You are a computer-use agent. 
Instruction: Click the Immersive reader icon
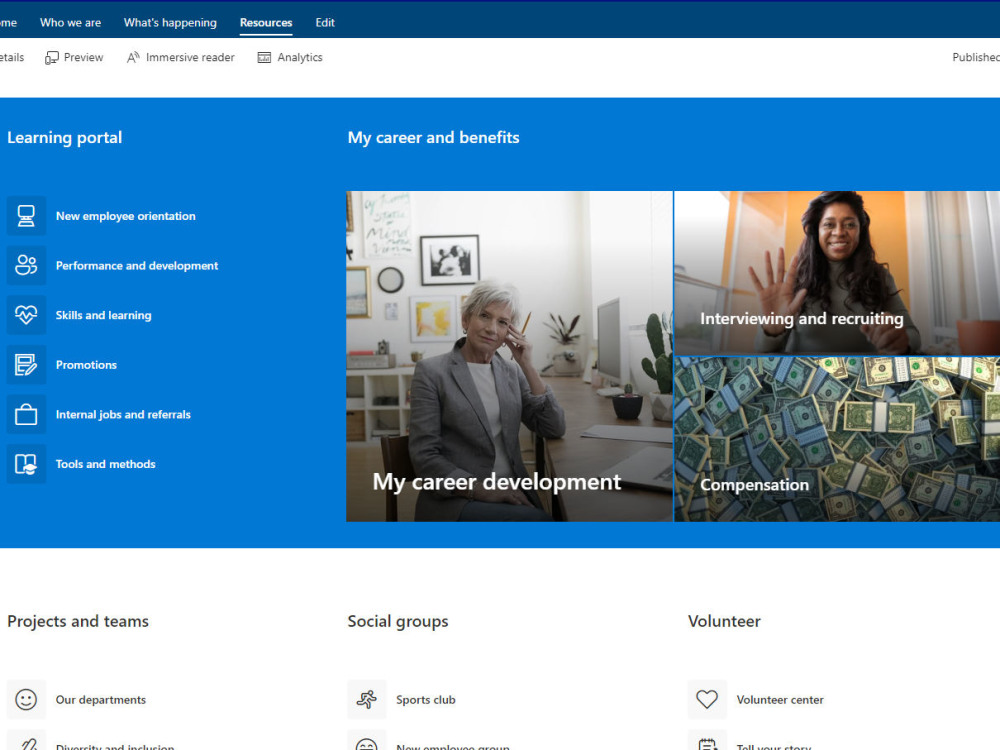pyautogui.click(x=133, y=57)
